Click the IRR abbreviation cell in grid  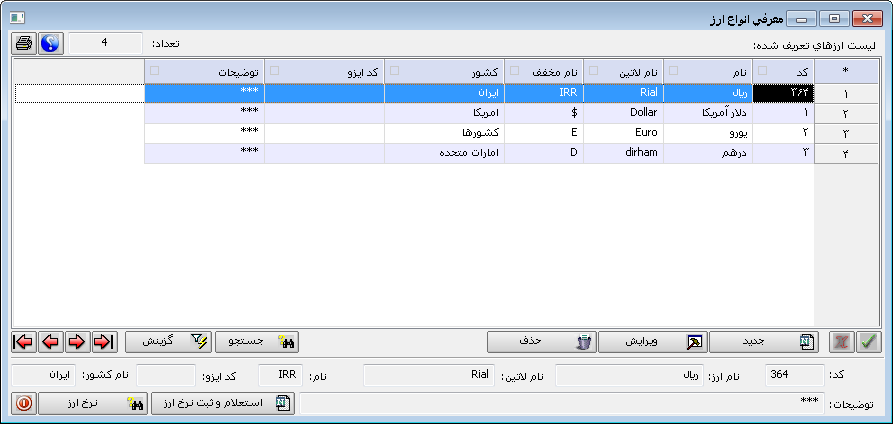544,93
